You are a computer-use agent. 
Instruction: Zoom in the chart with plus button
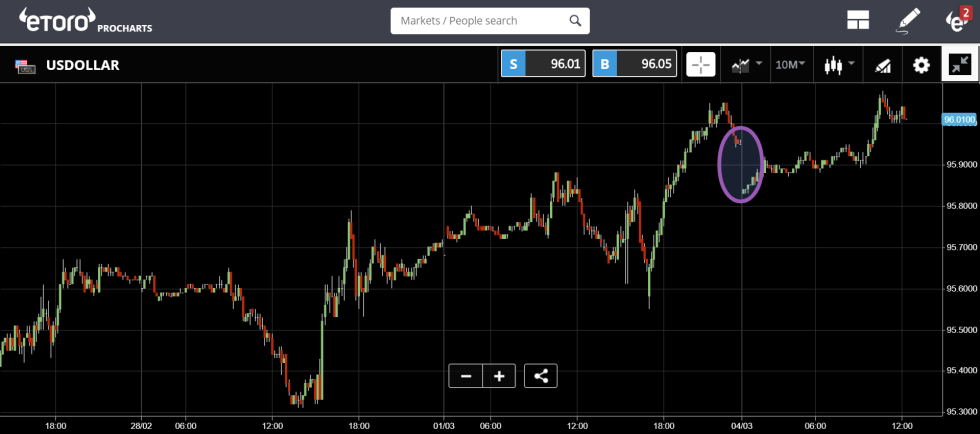point(499,376)
